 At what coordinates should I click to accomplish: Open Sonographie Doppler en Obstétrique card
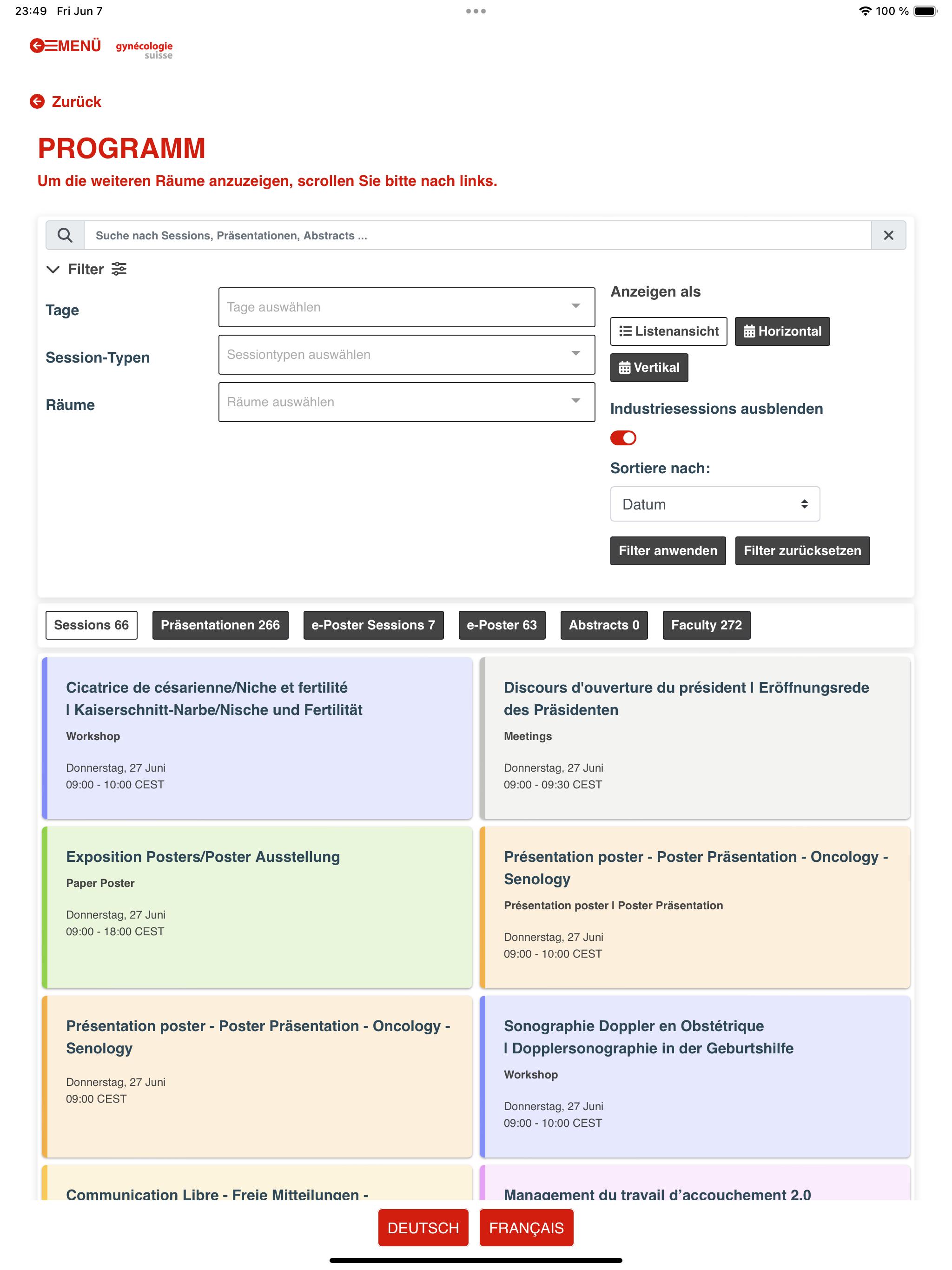click(x=695, y=1077)
